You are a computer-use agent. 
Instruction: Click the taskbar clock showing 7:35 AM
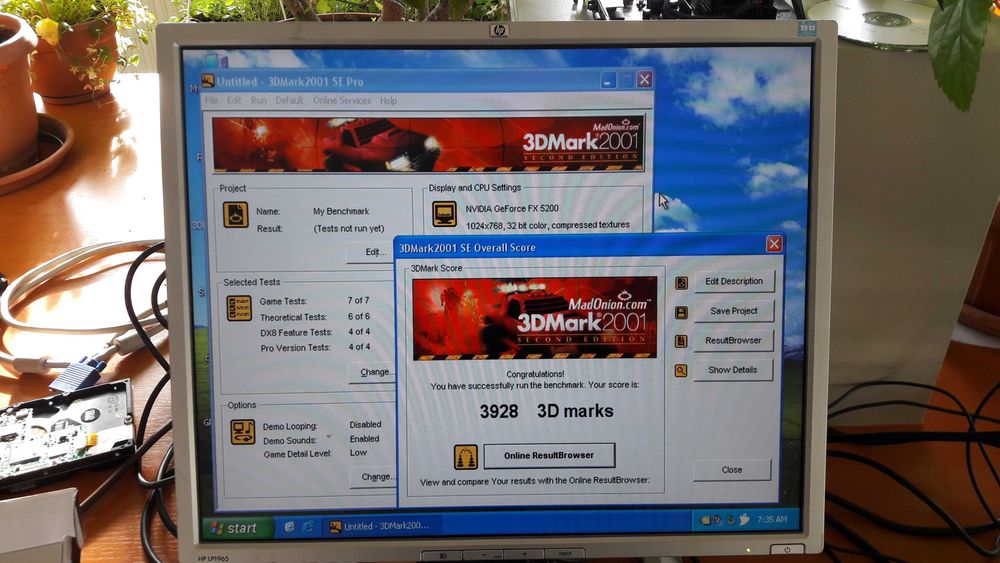[772, 520]
